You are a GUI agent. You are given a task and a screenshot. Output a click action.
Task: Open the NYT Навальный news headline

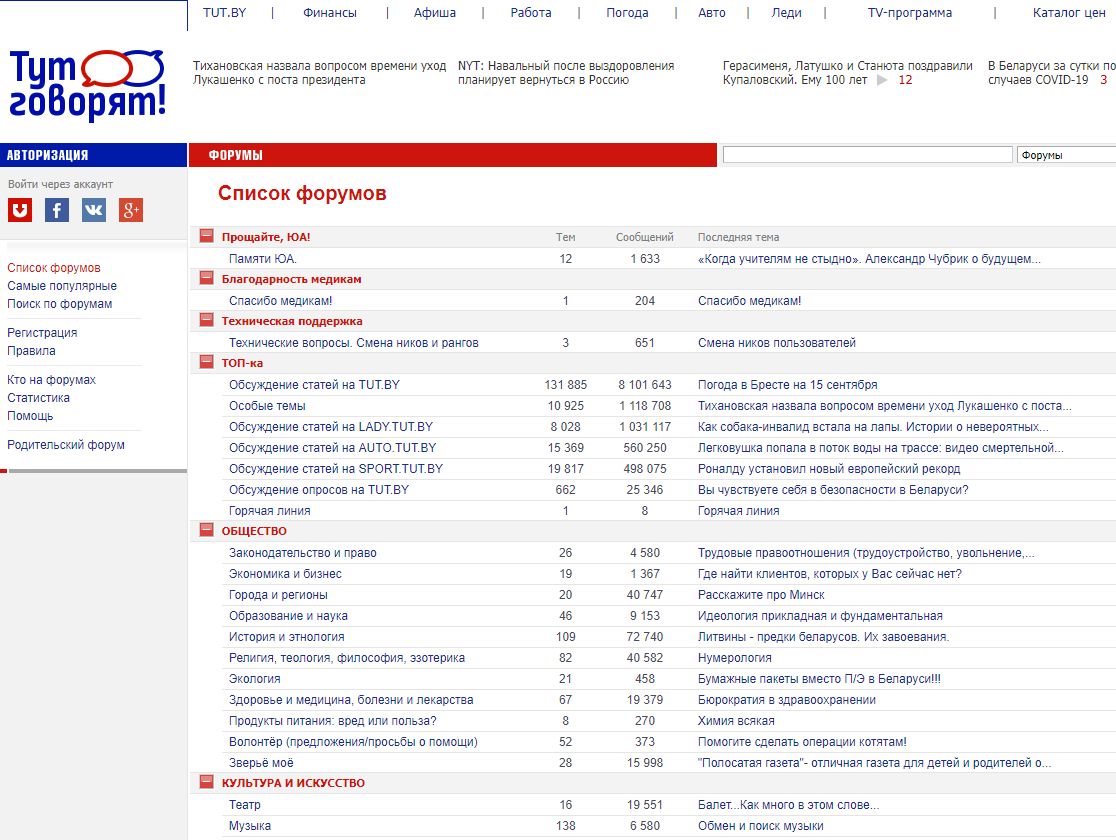tap(566, 73)
